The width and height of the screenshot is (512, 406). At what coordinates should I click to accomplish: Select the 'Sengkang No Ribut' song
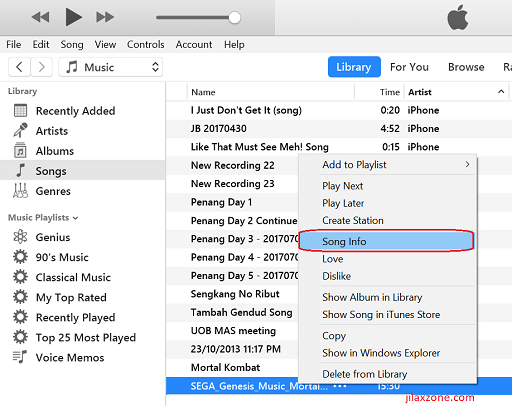tap(235, 294)
